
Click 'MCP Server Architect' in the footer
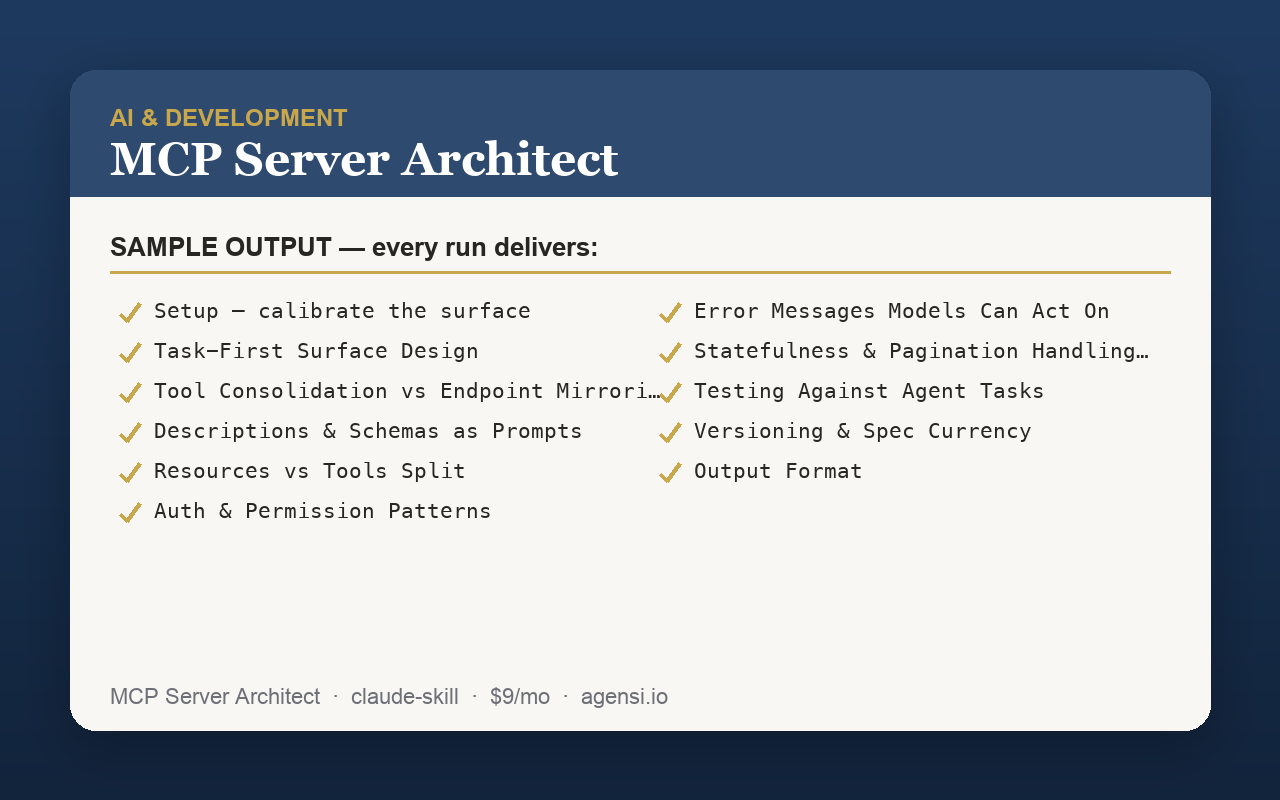coord(215,696)
